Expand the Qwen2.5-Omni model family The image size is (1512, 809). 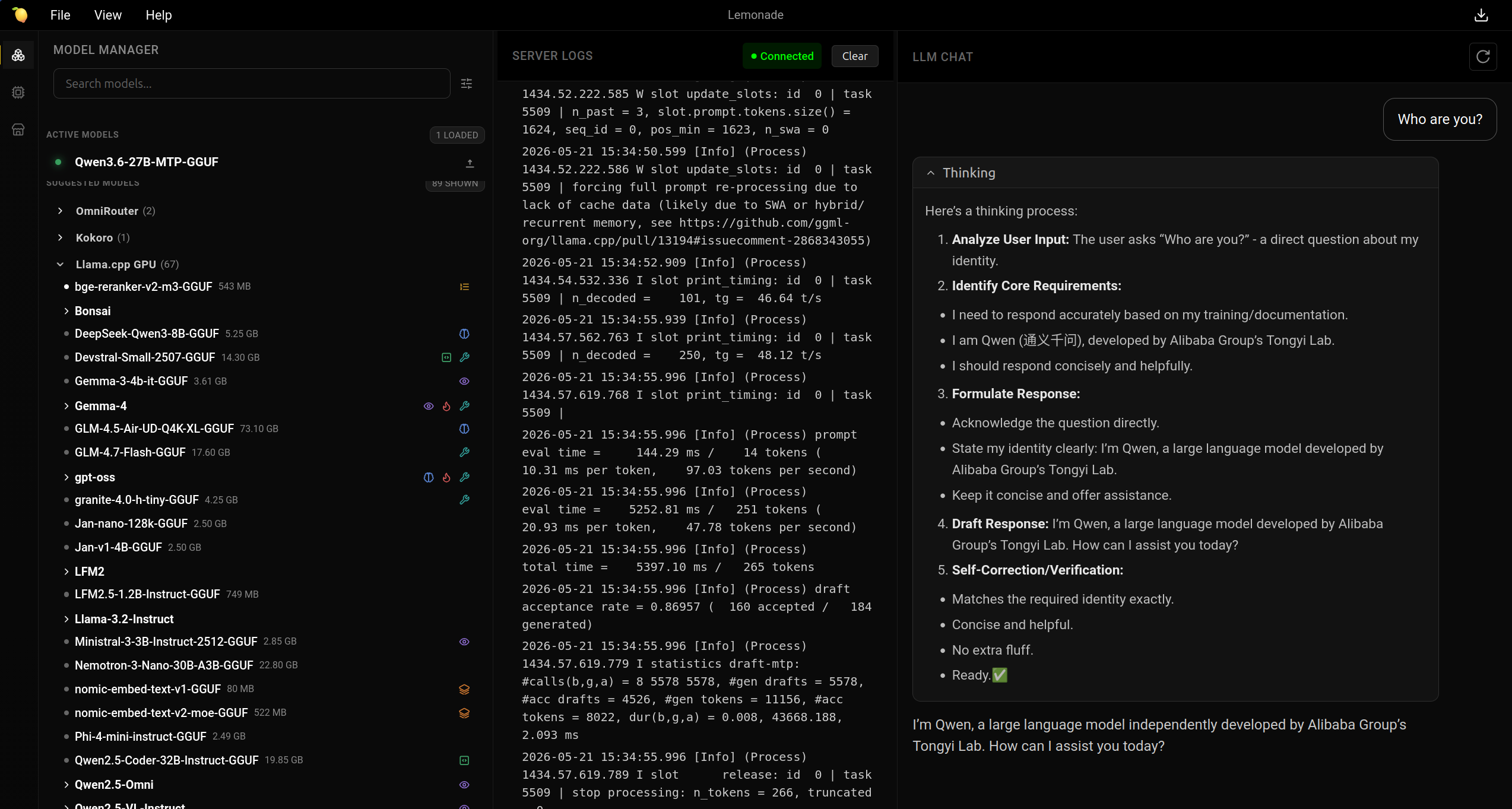(x=66, y=785)
